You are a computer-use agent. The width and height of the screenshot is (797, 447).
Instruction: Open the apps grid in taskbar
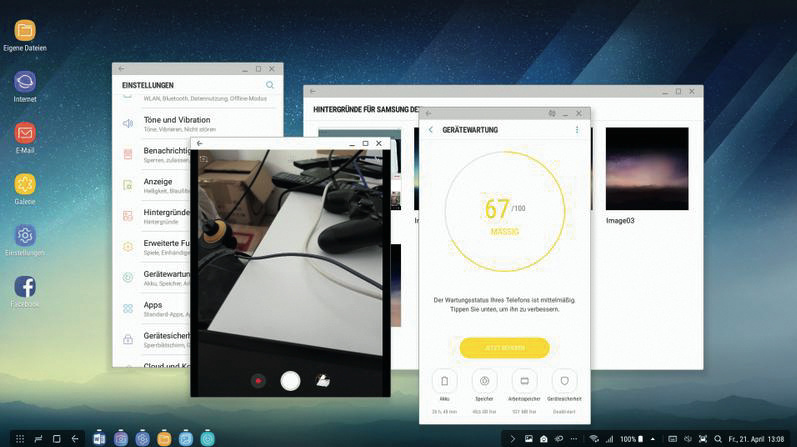(19, 439)
